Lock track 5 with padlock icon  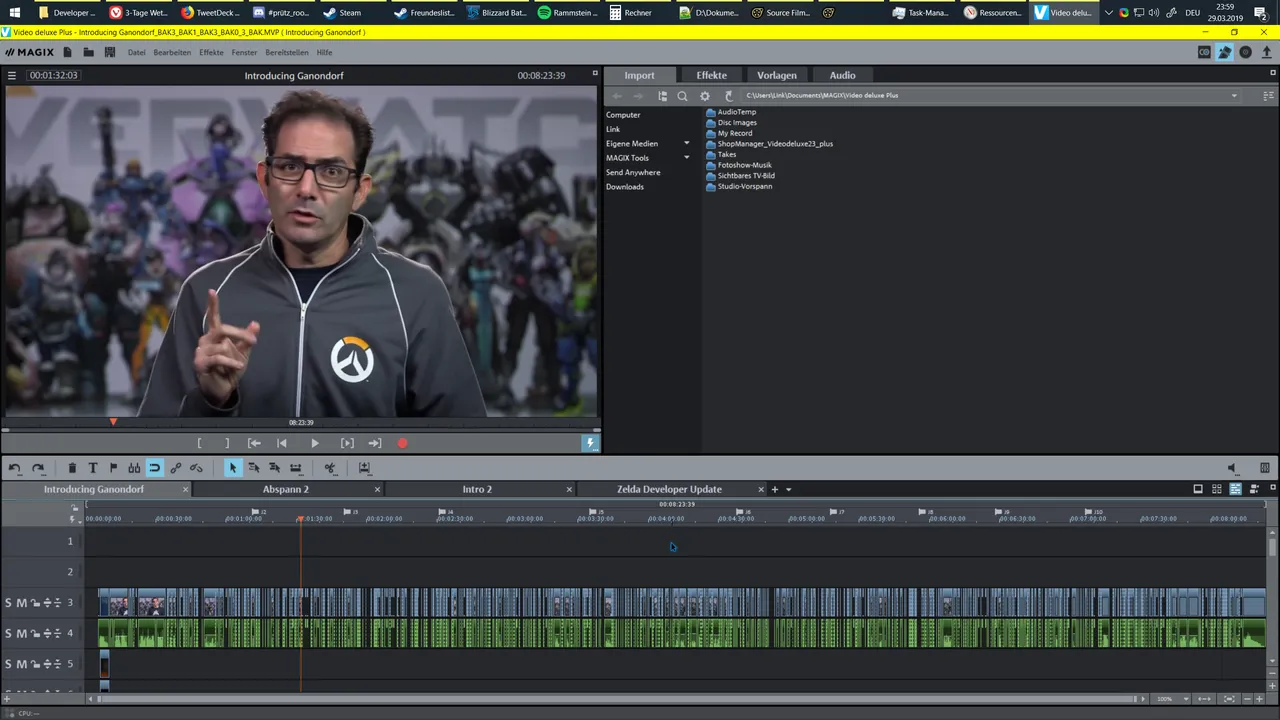34,664
